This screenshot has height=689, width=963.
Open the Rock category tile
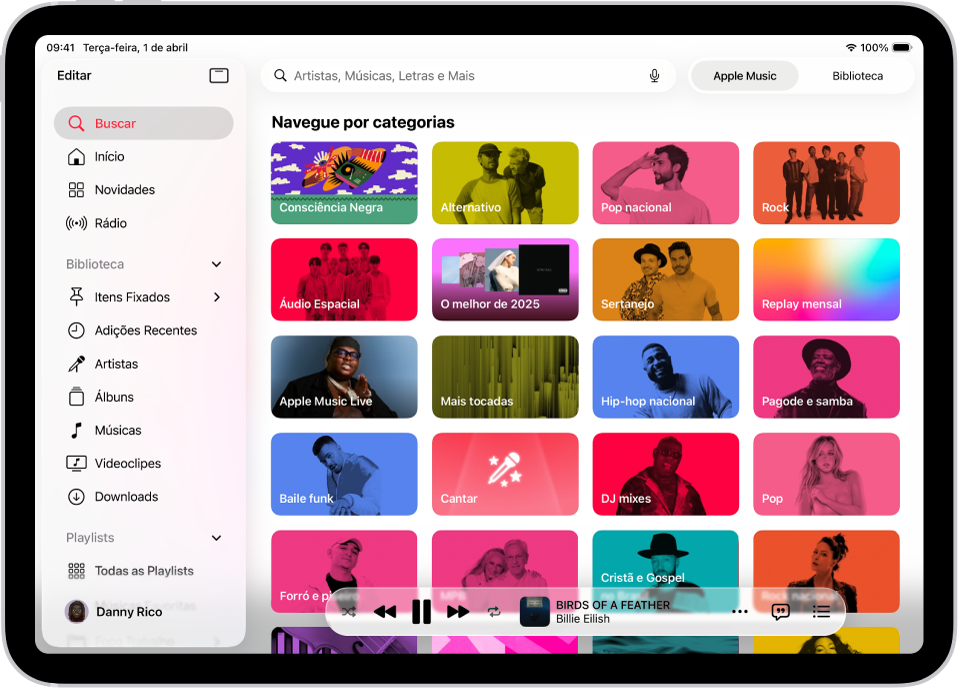tap(827, 183)
